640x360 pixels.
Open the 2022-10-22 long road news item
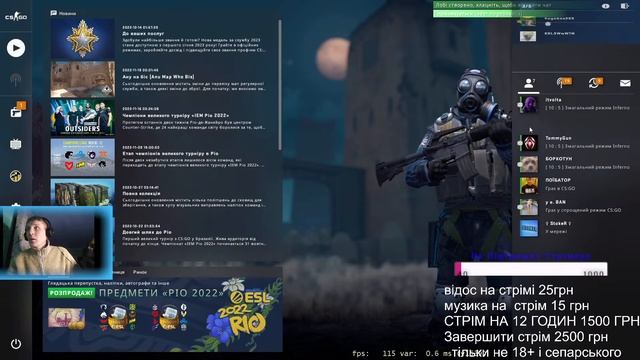[x=194, y=235]
